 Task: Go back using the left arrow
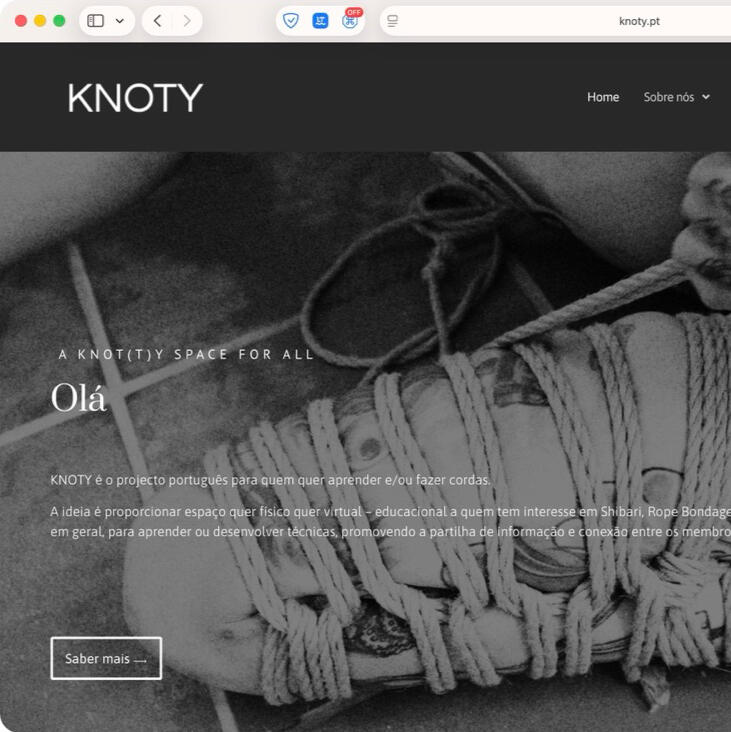click(158, 21)
